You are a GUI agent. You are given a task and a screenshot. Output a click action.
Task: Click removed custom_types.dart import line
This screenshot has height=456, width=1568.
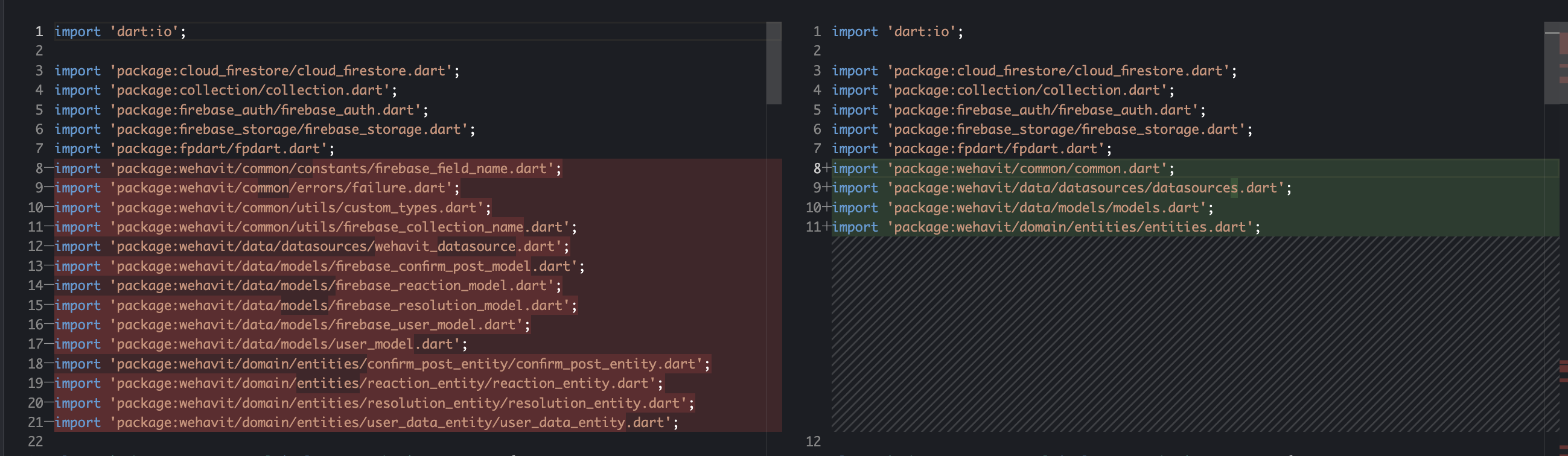[273, 207]
